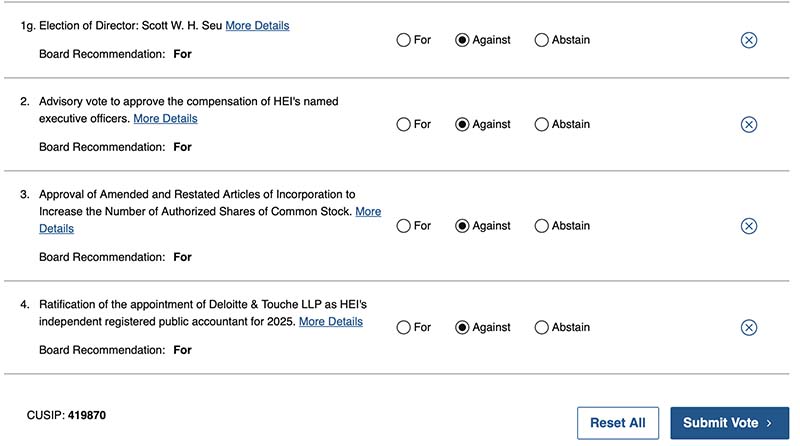View More Details on Deloitte & Touche ratification
The height and width of the screenshot is (446, 800).
click(x=330, y=321)
